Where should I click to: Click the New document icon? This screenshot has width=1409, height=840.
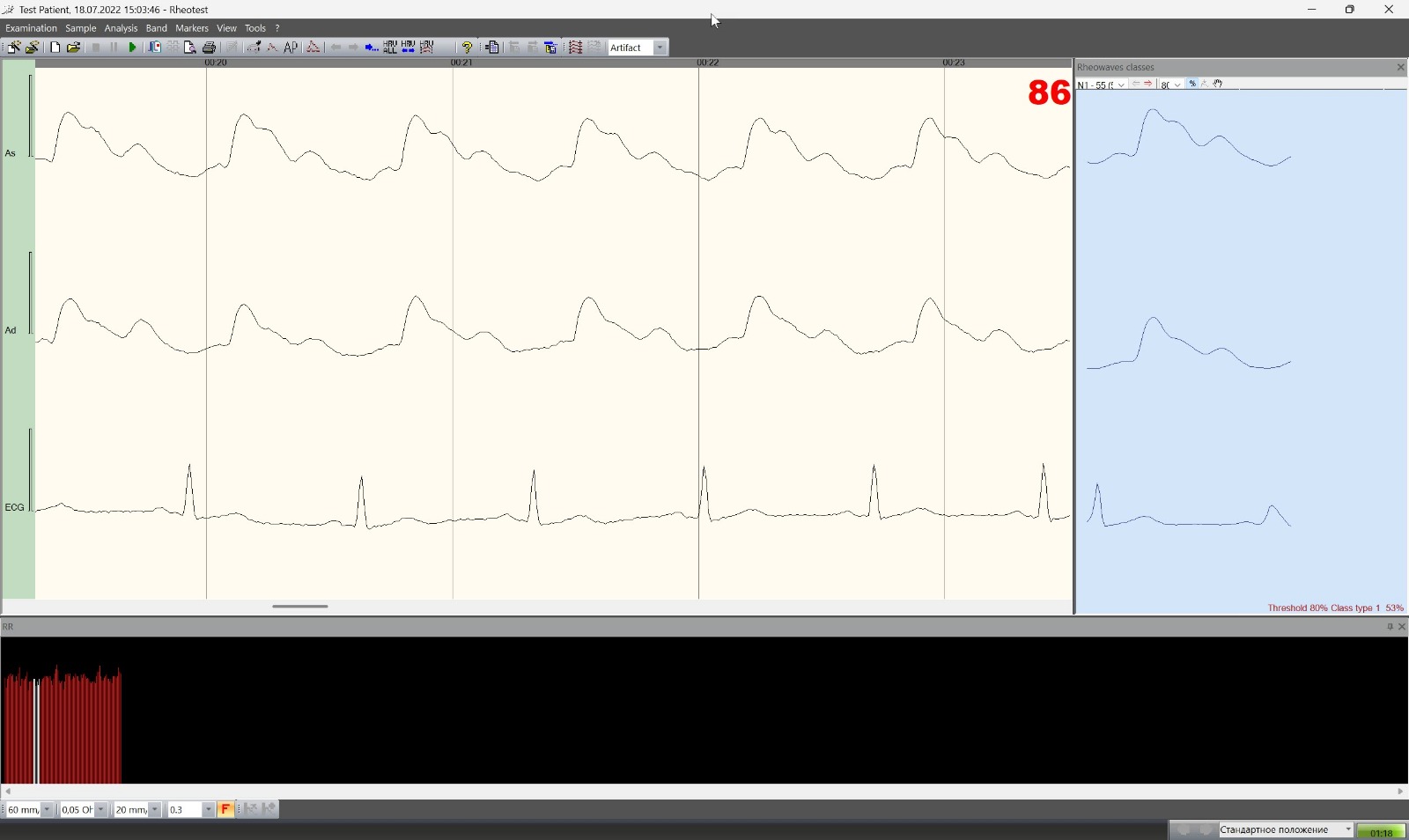pyautogui.click(x=55, y=48)
